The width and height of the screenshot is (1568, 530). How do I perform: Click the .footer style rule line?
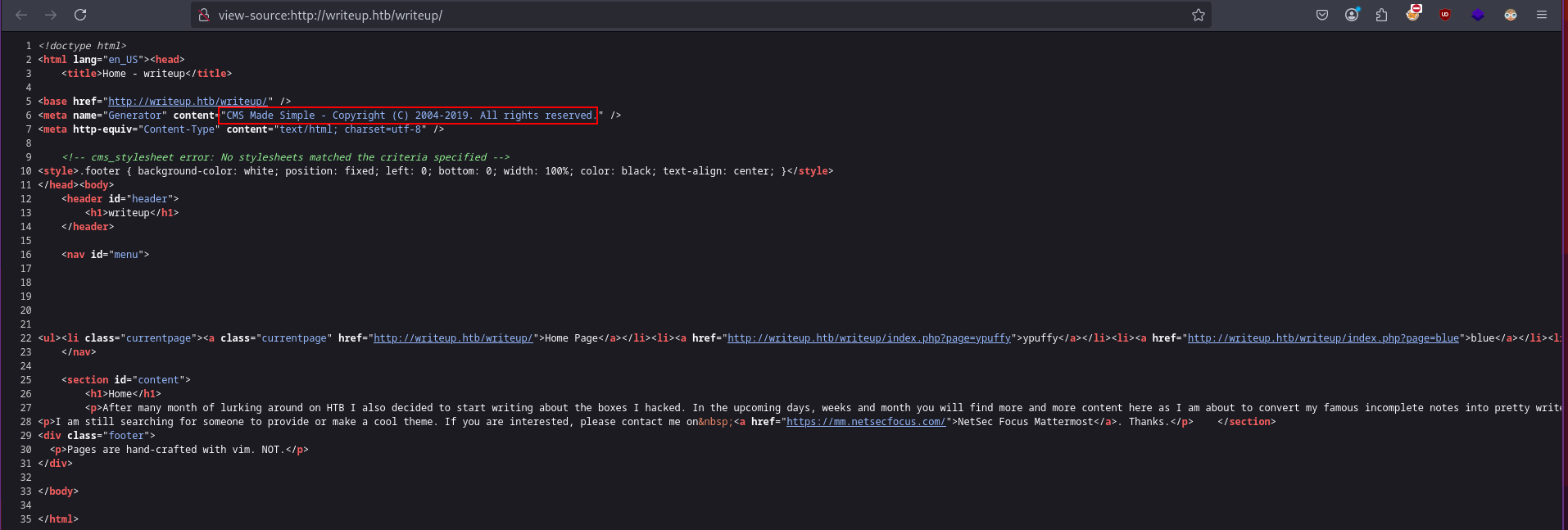tap(436, 171)
